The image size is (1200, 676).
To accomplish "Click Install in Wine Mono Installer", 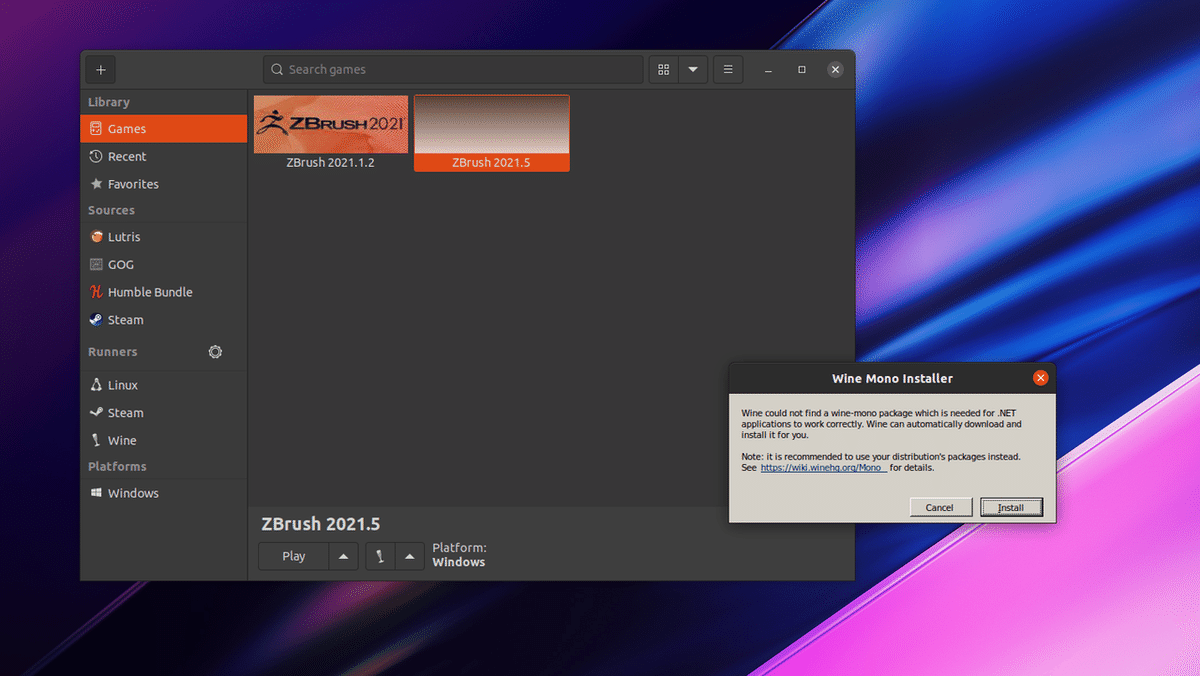I will pos(1011,507).
